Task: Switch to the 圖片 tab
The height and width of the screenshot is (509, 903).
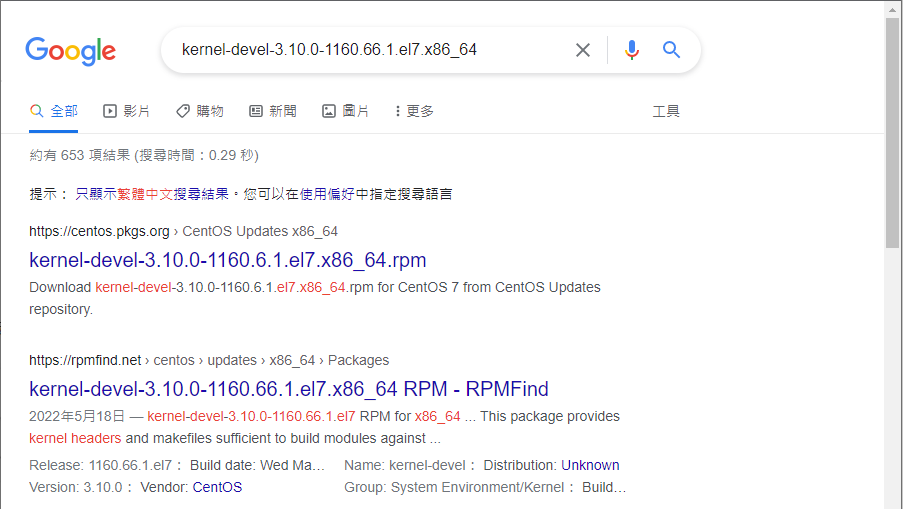Action: pyautogui.click(x=345, y=111)
